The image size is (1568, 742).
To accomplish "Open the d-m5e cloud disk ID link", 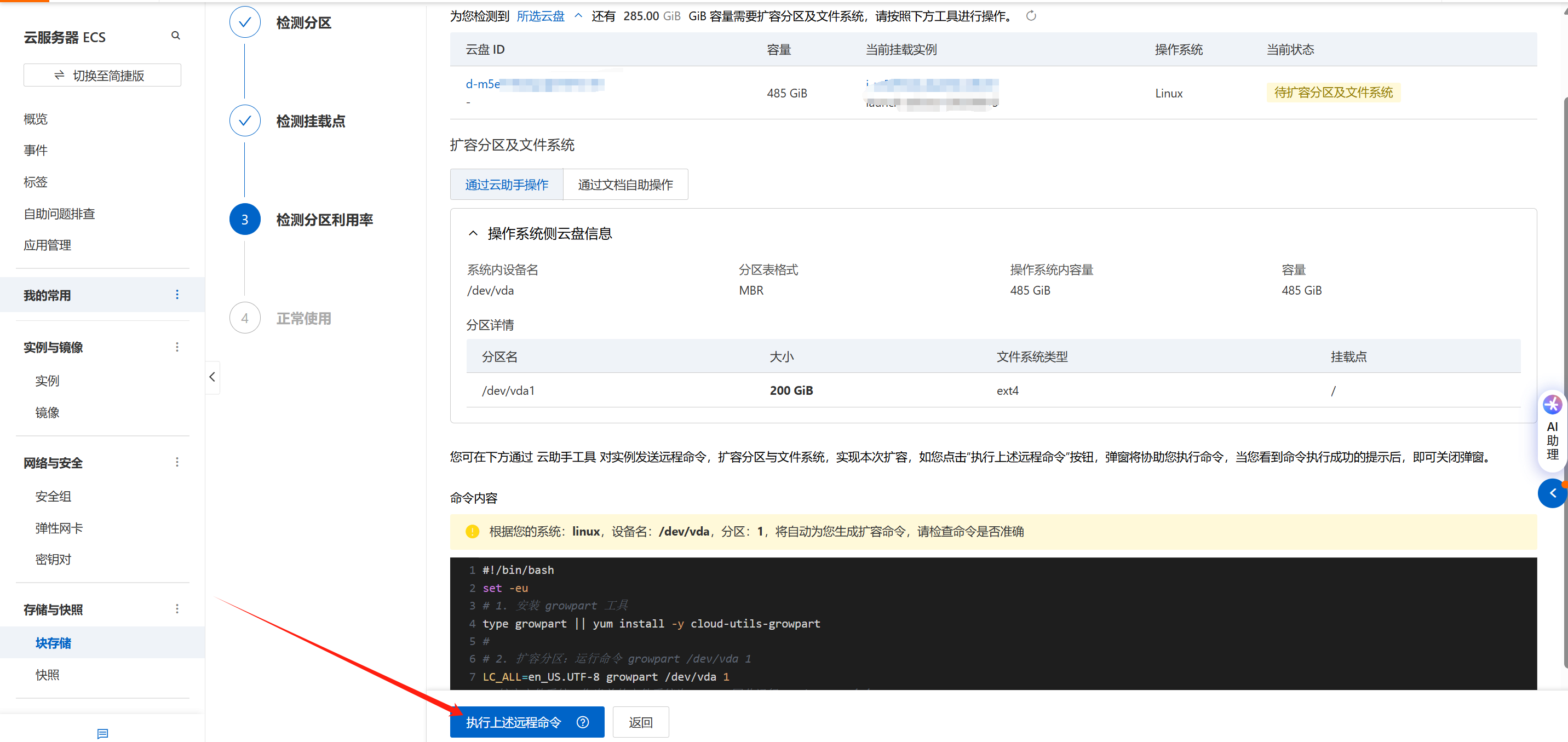I will tap(535, 84).
